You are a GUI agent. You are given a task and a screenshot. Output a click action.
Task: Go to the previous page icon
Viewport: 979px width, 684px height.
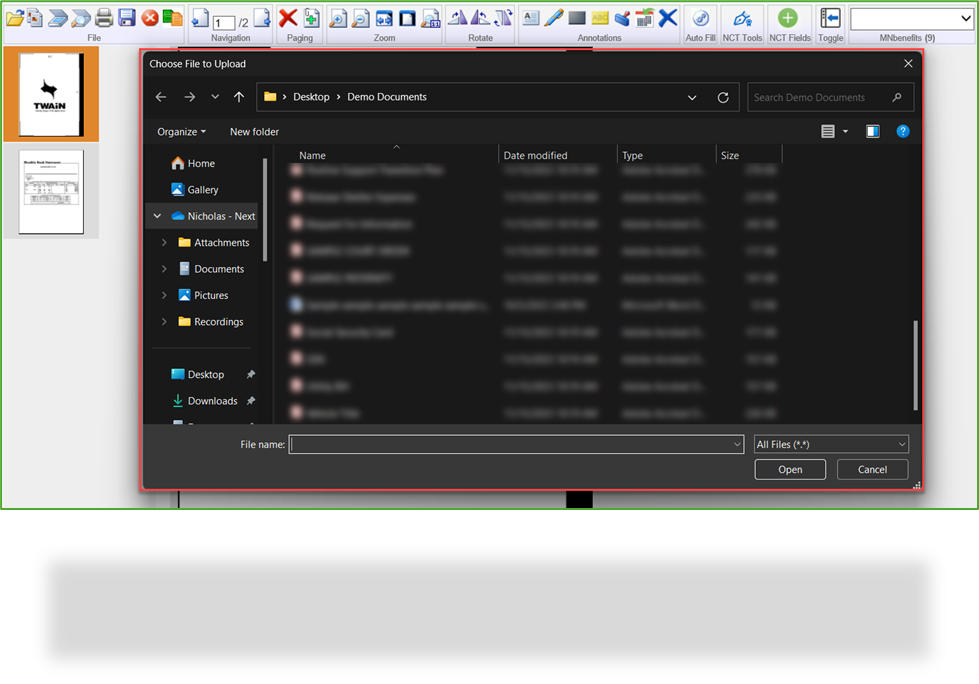[200, 18]
